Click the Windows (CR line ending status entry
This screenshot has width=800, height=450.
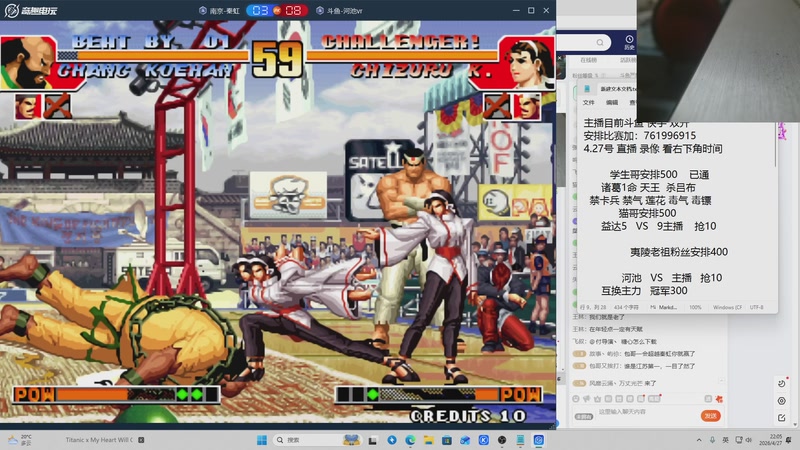pos(728,307)
